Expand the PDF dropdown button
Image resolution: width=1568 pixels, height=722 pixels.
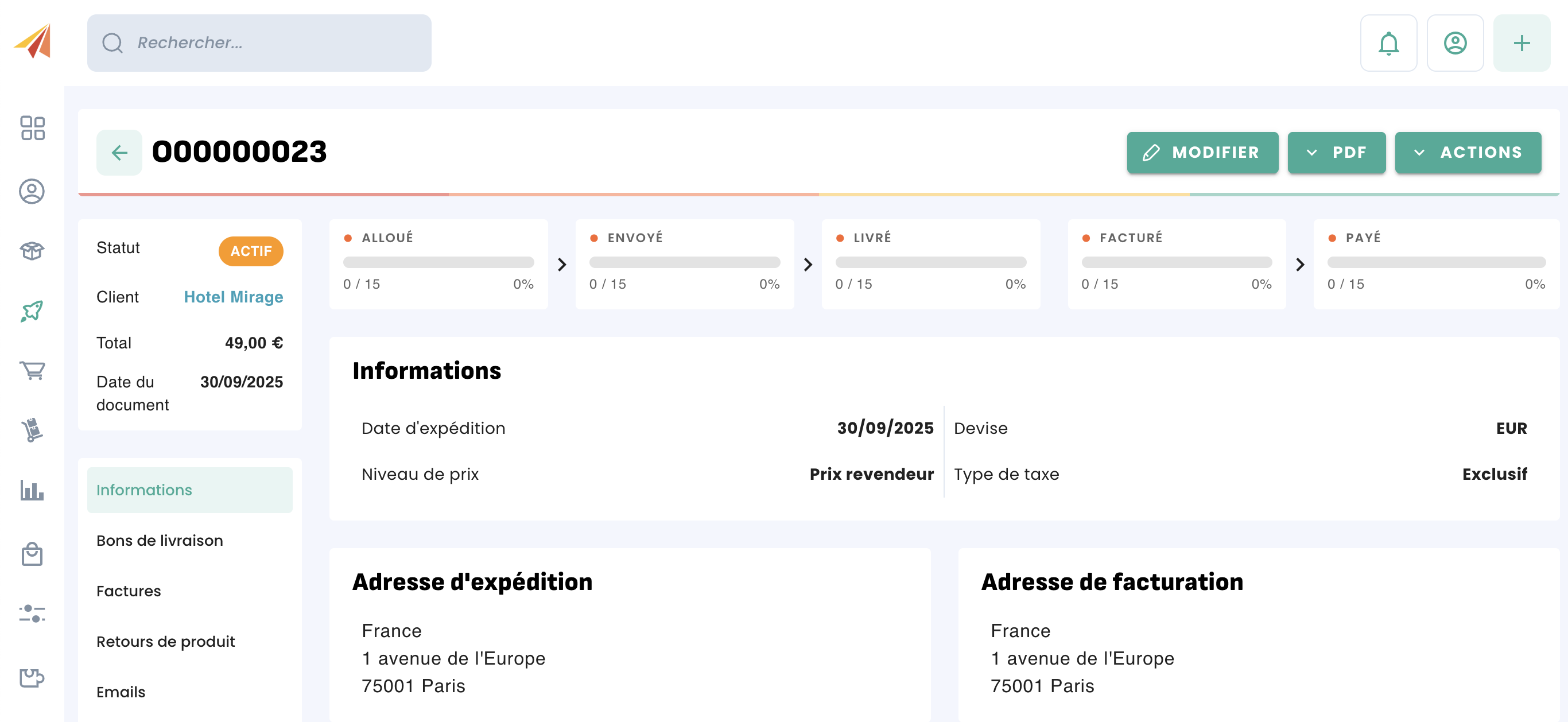coord(1336,152)
